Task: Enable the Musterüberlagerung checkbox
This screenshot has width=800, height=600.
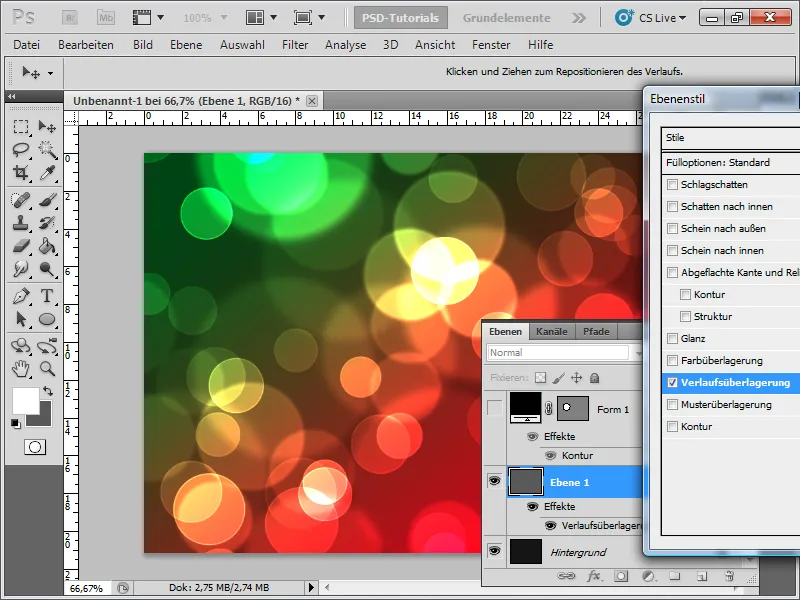Action: click(672, 404)
